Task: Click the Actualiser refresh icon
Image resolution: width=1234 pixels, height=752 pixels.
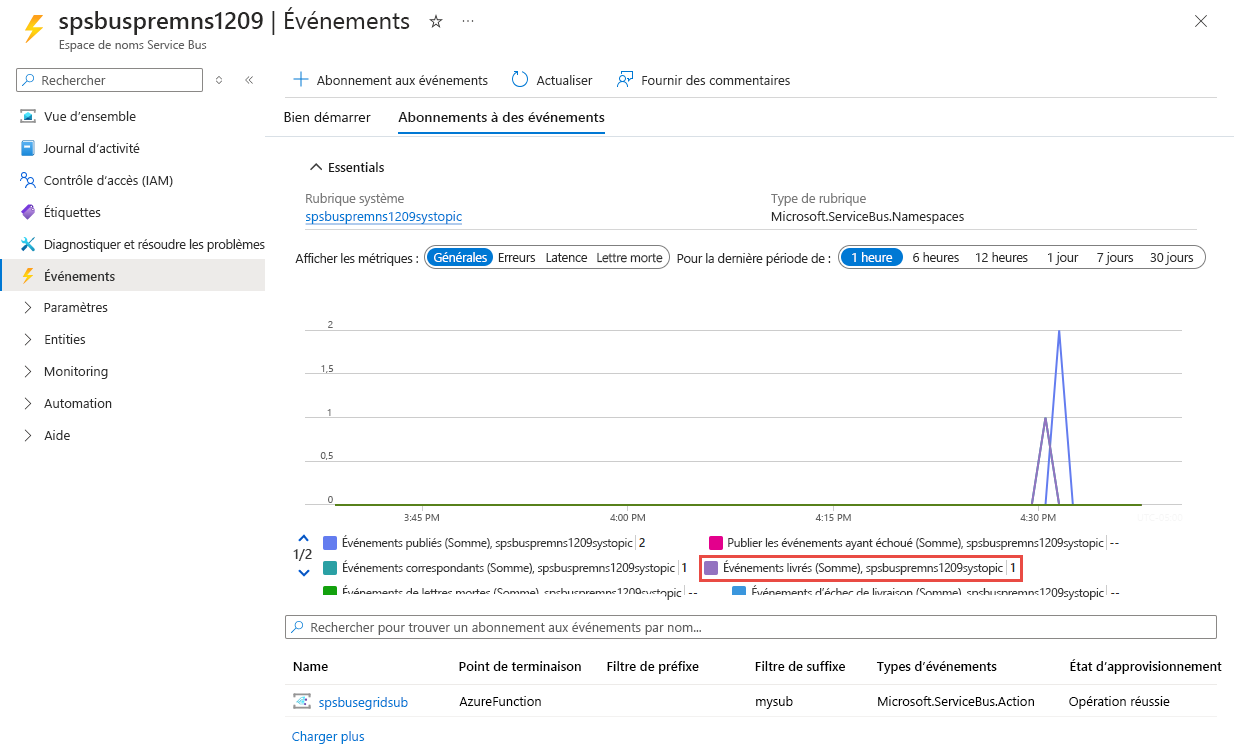Action: point(520,79)
